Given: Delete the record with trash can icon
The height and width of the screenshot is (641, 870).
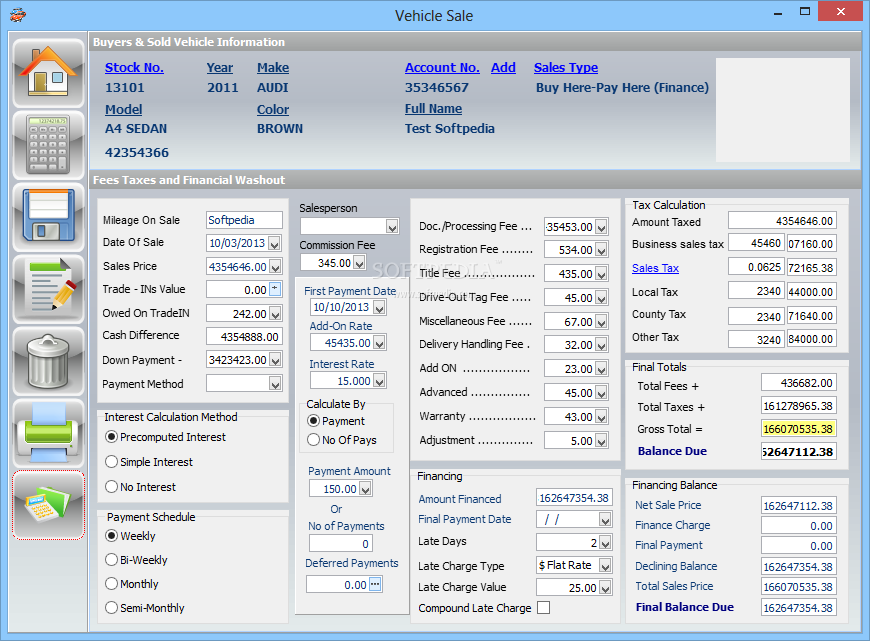Looking at the screenshot, I should point(48,361).
